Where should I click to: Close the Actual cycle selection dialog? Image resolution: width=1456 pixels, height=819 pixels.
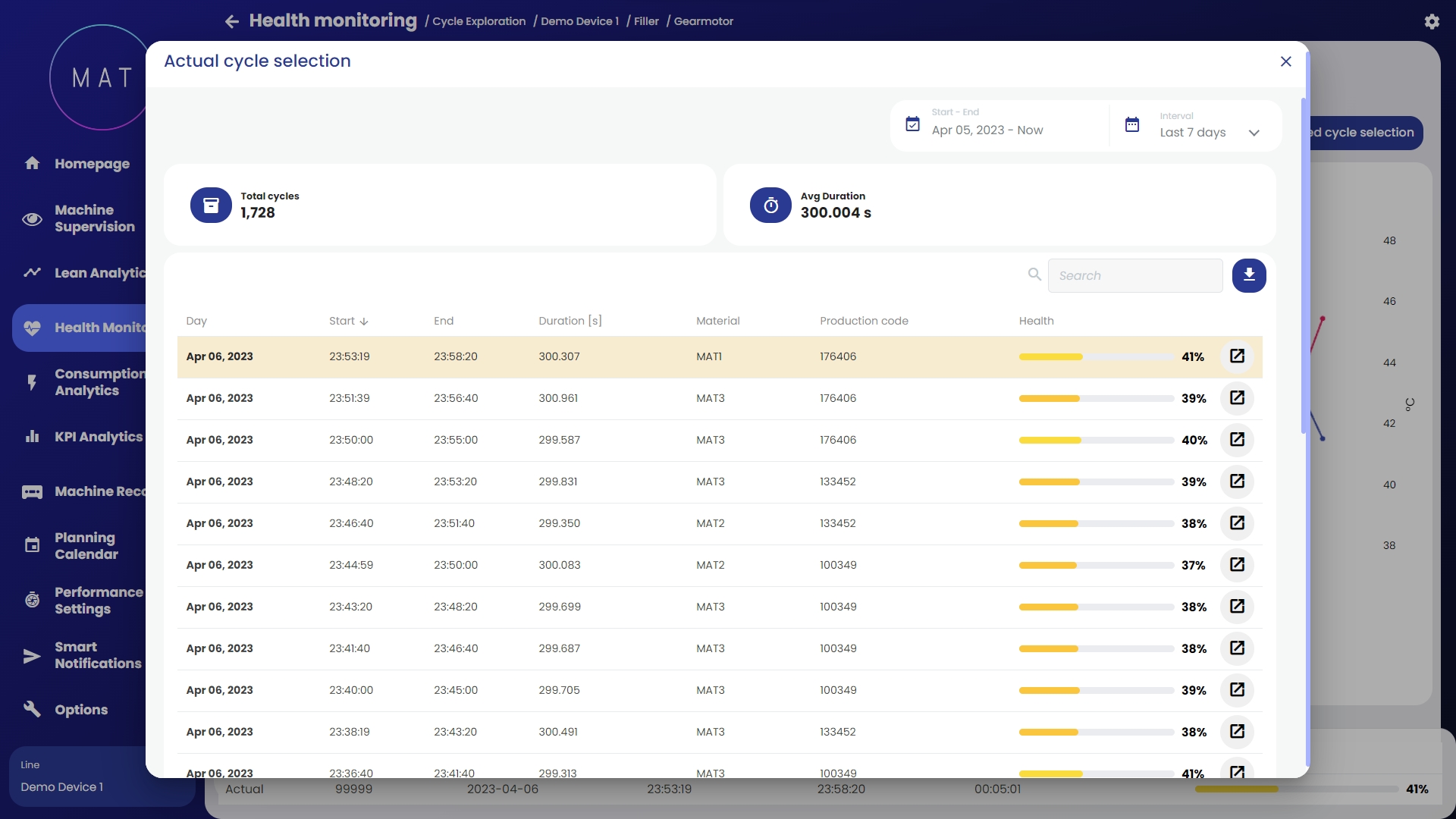pyautogui.click(x=1285, y=61)
